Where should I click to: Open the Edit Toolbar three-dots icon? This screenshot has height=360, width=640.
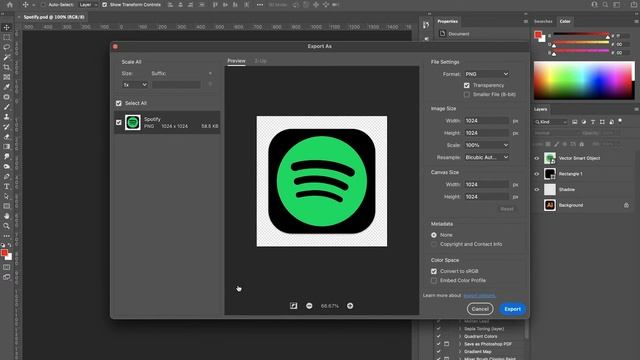pyautogui.click(x=7, y=236)
